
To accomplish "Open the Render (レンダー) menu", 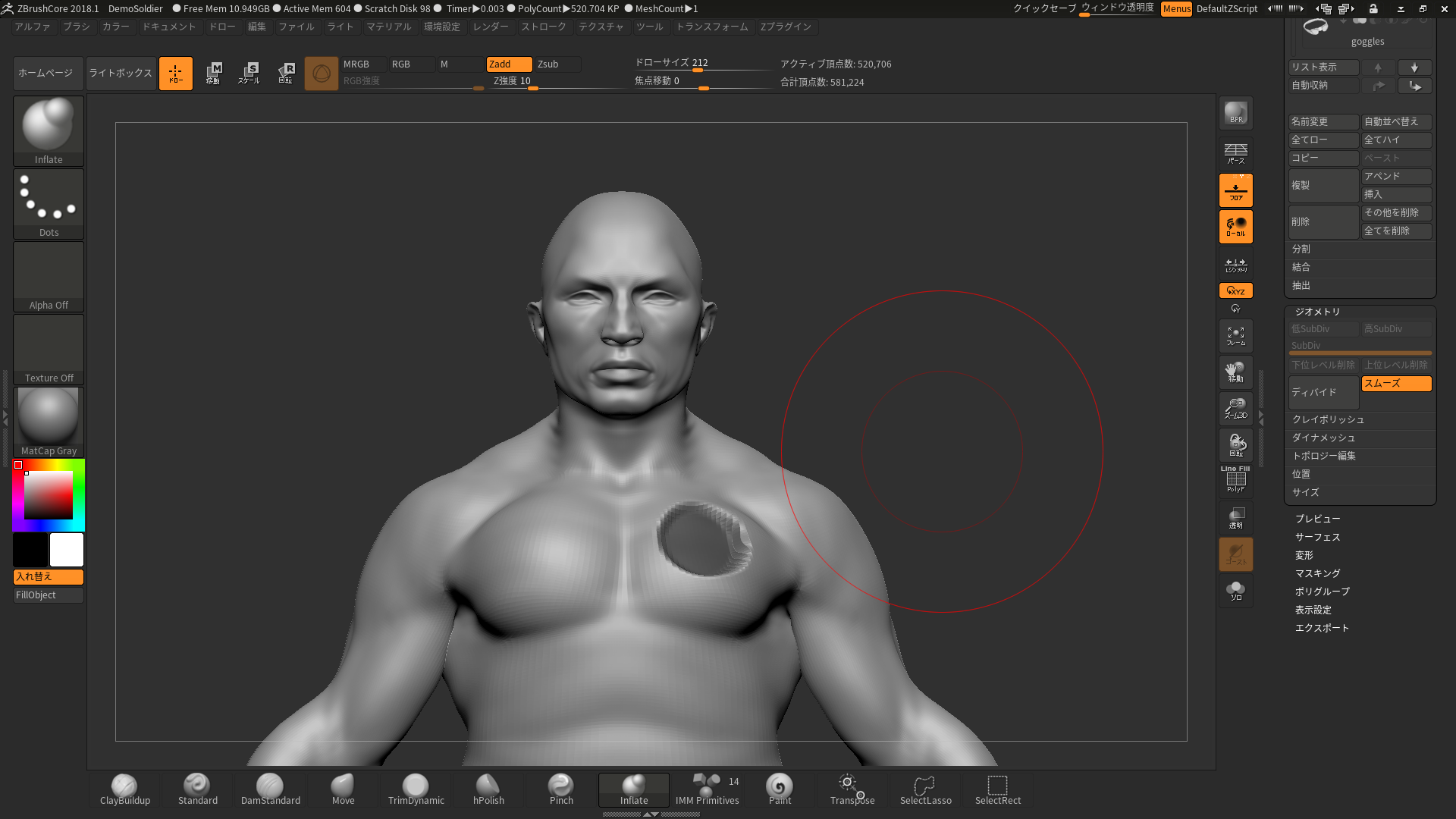I will coord(491,27).
